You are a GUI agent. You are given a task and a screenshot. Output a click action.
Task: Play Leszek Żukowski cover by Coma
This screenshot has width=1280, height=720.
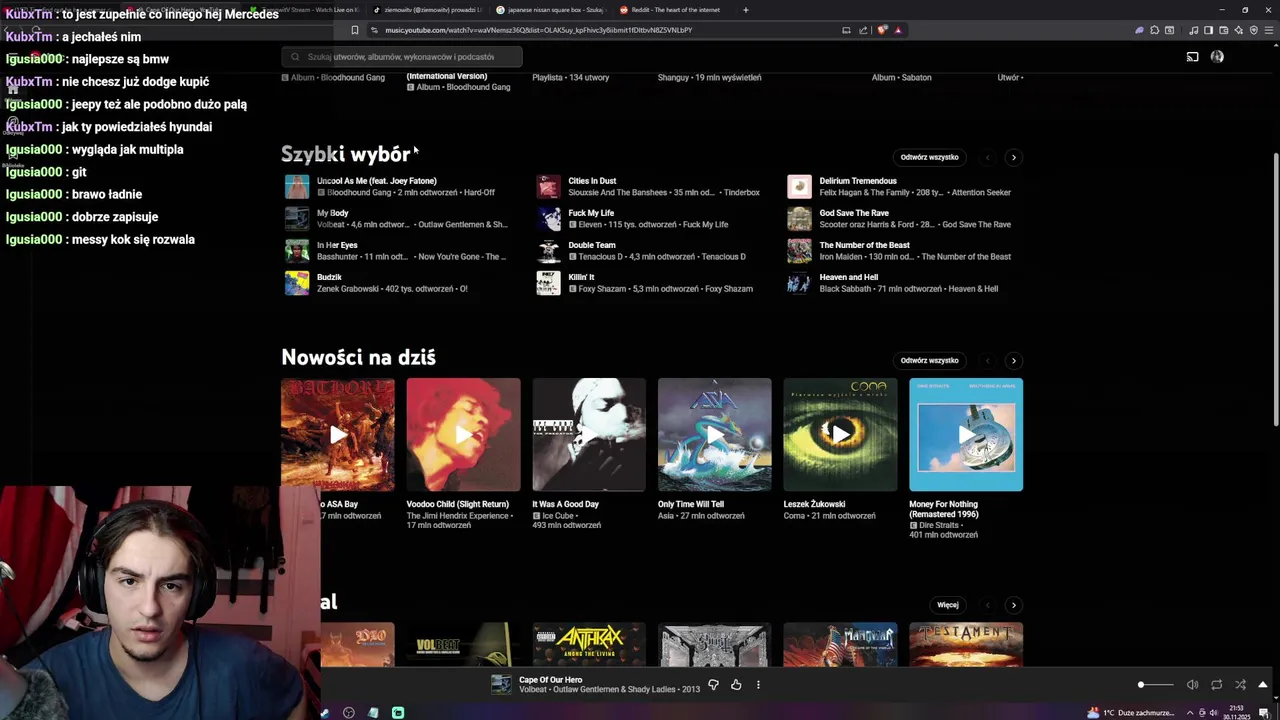[x=840, y=435]
